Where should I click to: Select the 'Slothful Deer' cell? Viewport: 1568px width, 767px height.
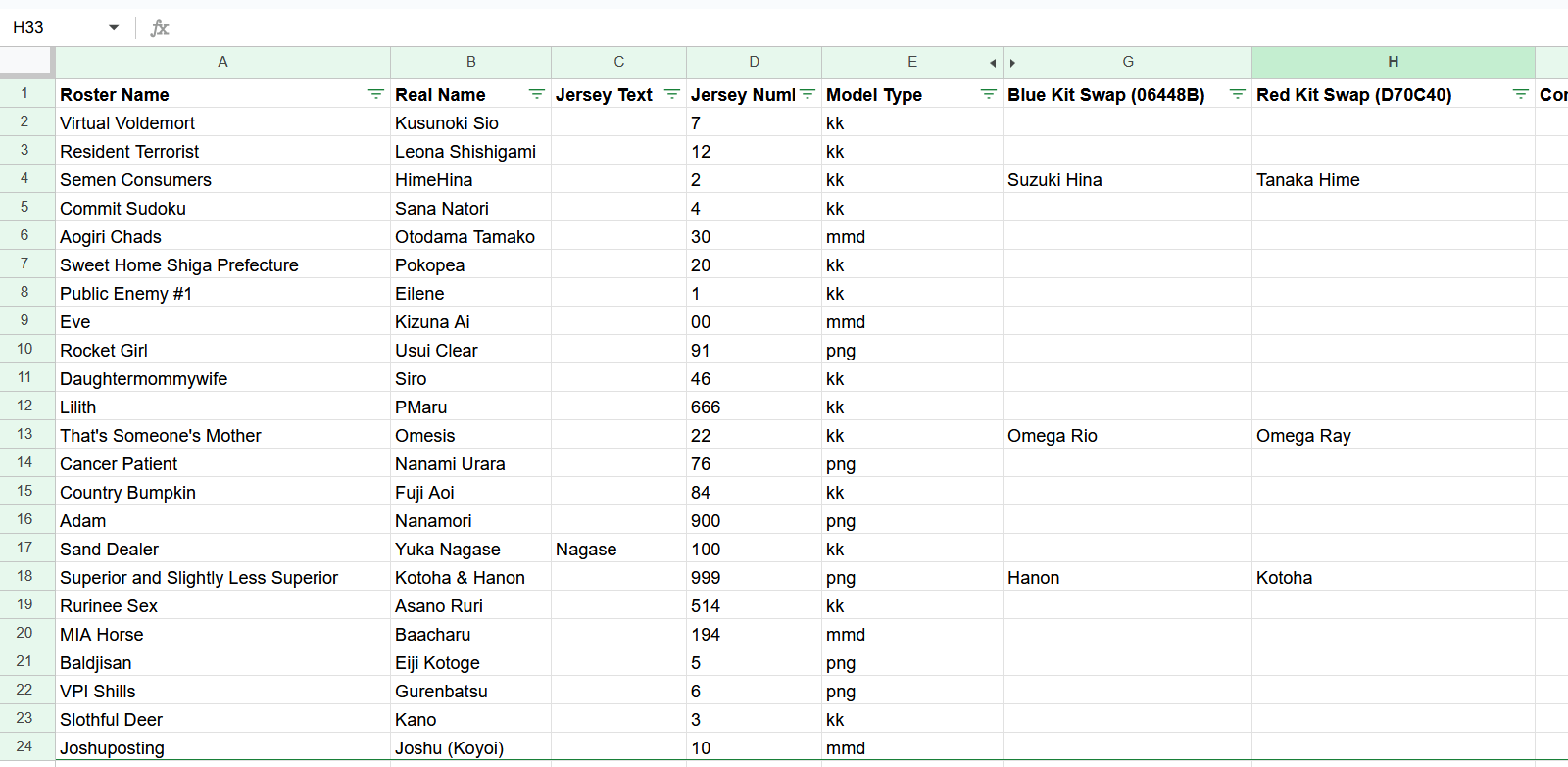point(223,719)
